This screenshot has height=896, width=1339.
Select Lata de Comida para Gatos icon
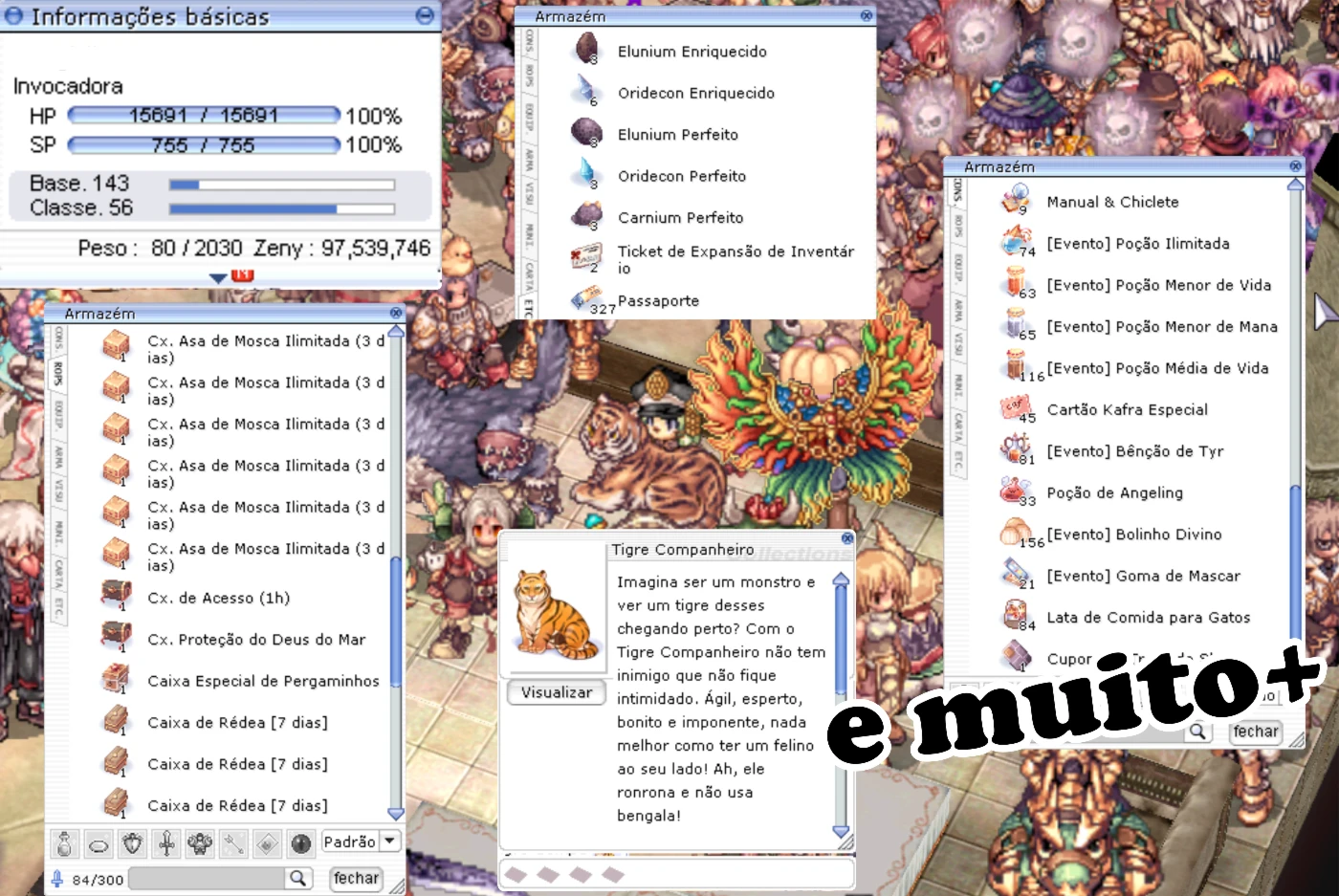(x=1015, y=616)
